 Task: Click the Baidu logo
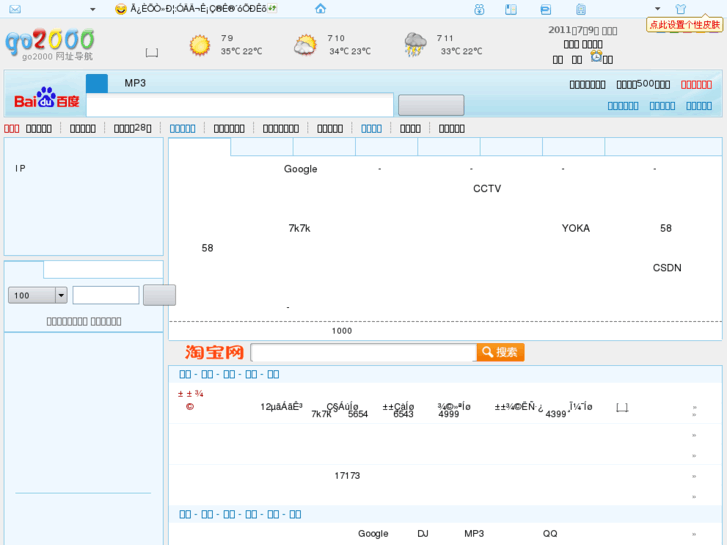[x=46, y=98]
